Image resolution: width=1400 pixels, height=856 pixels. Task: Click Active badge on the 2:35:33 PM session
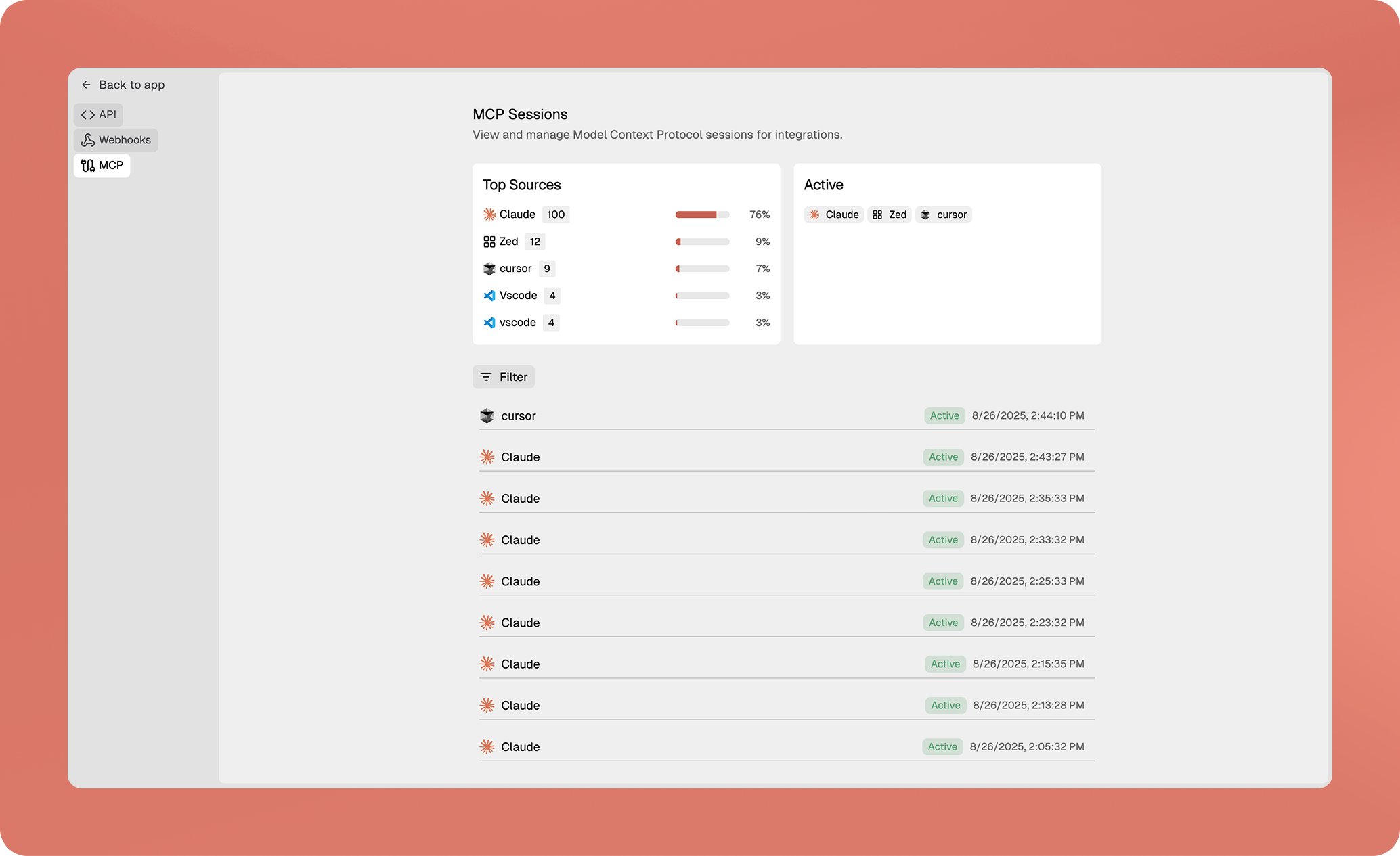pyautogui.click(x=943, y=498)
